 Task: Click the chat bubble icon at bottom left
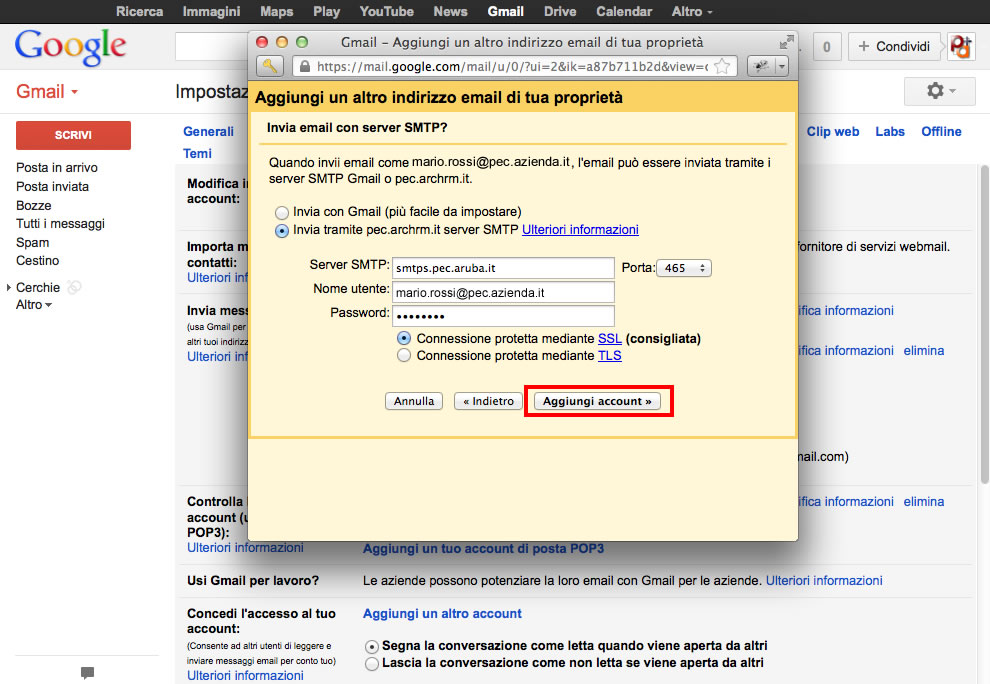click(87, 673)
